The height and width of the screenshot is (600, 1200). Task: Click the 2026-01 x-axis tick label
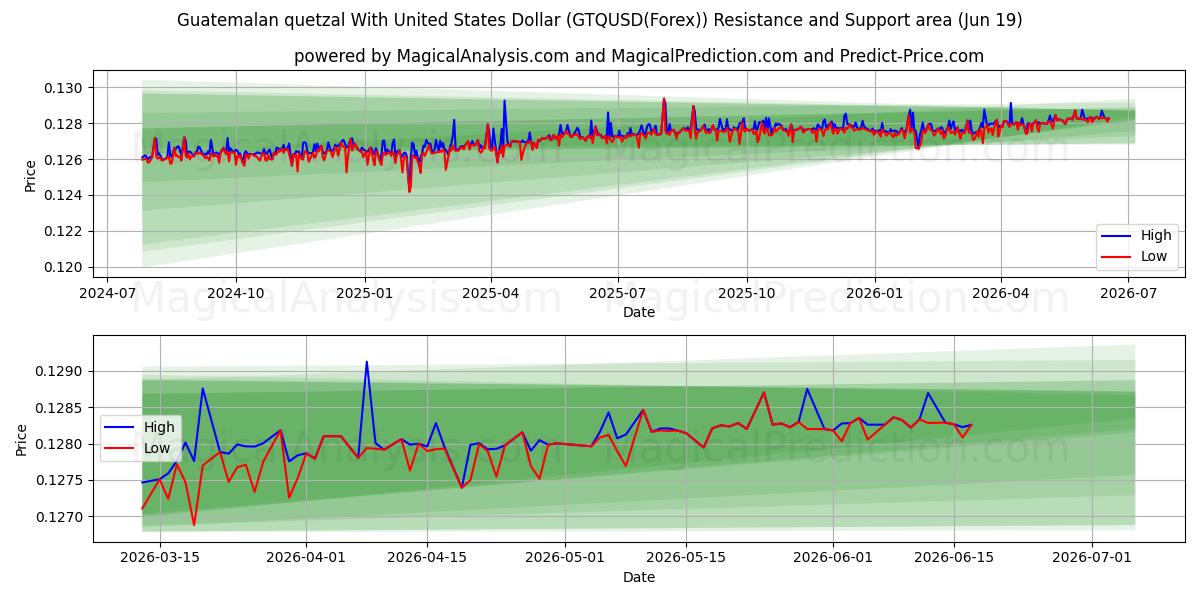click(875, 294)
